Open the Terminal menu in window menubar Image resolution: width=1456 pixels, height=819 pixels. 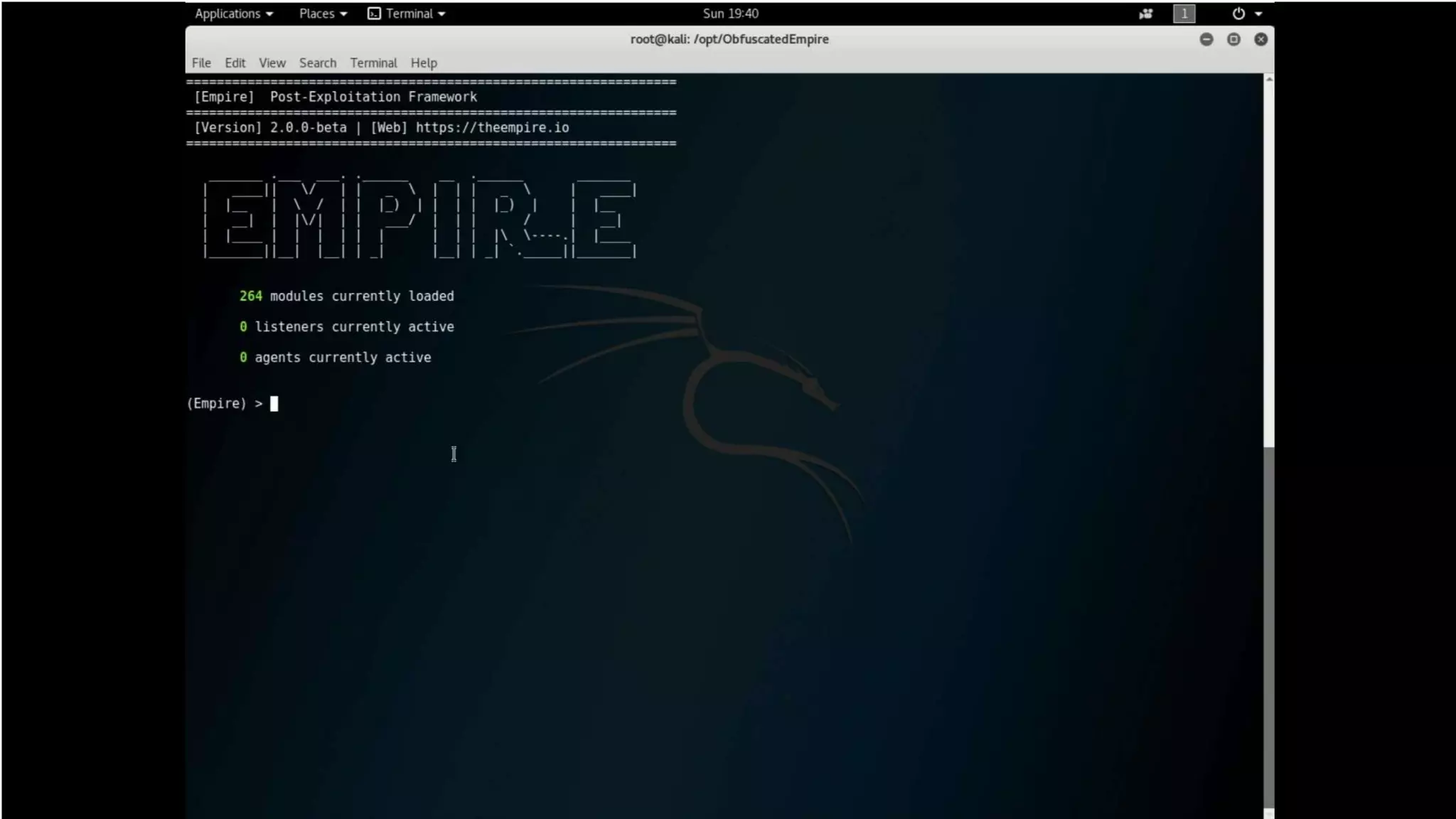(x=373, y=63)
